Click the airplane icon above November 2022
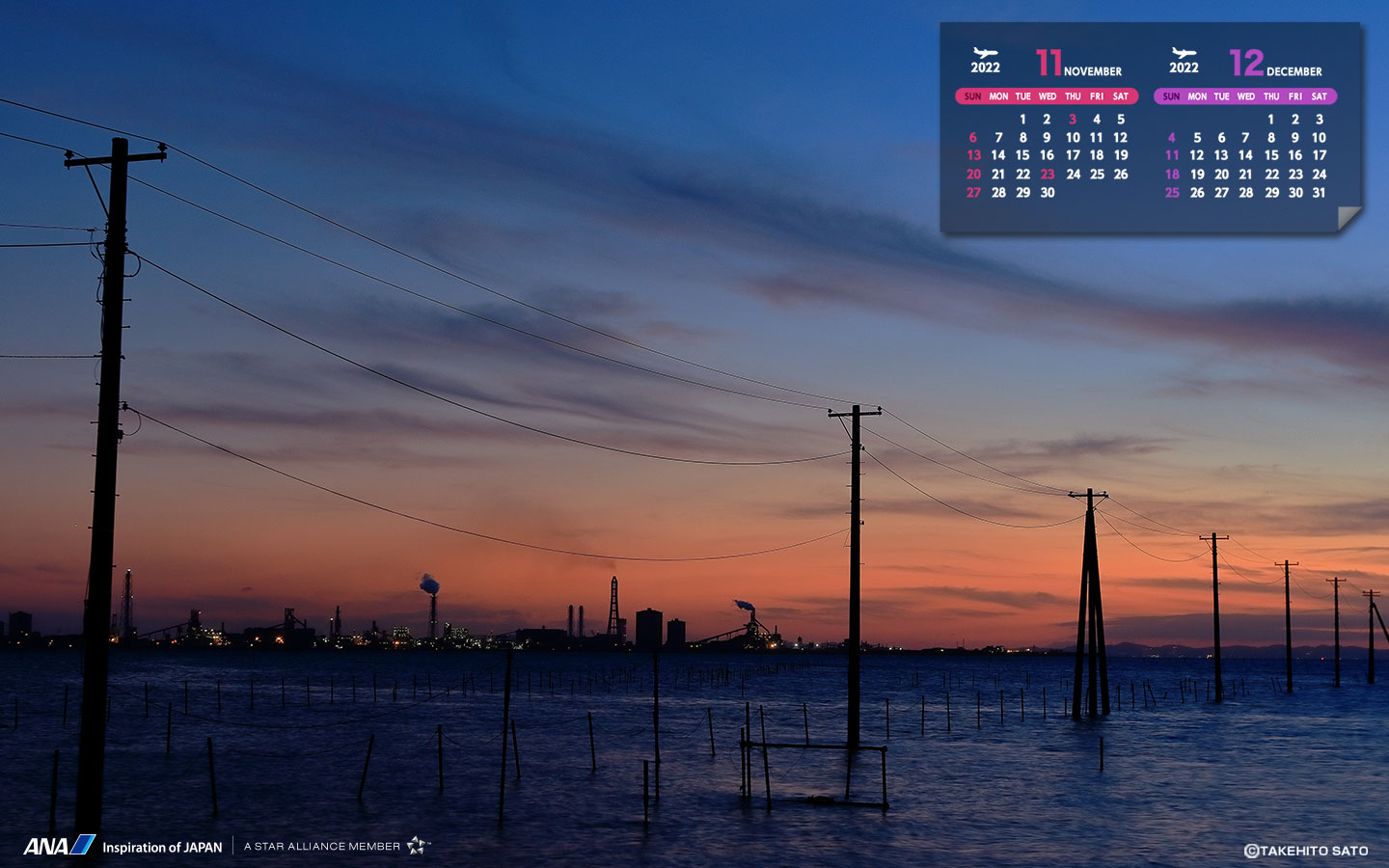The width and height of the screenshot is (1389, 868). click(x=985, y=53)
